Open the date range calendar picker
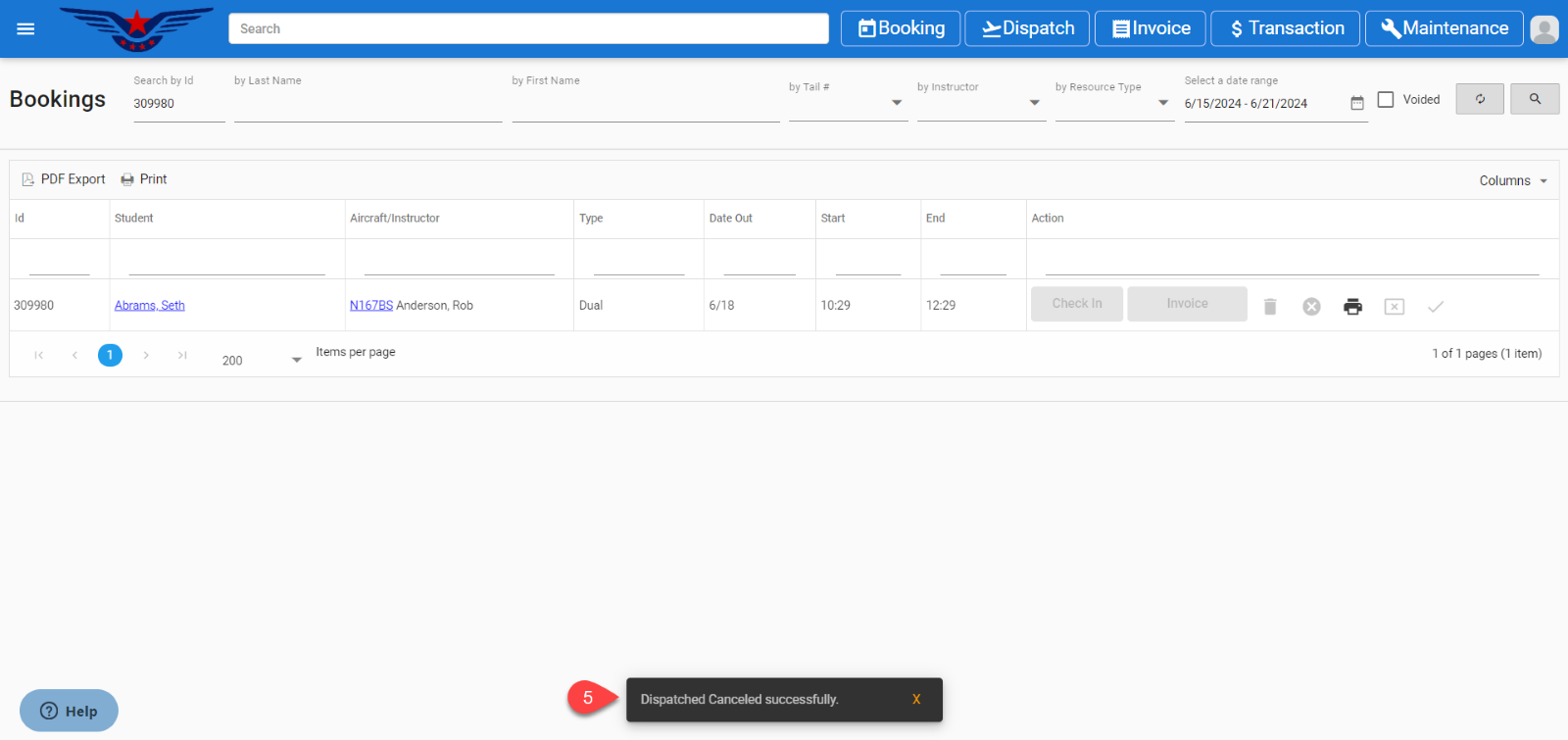This screenshot has height=740, width=1568. (x=1357, y=103)
